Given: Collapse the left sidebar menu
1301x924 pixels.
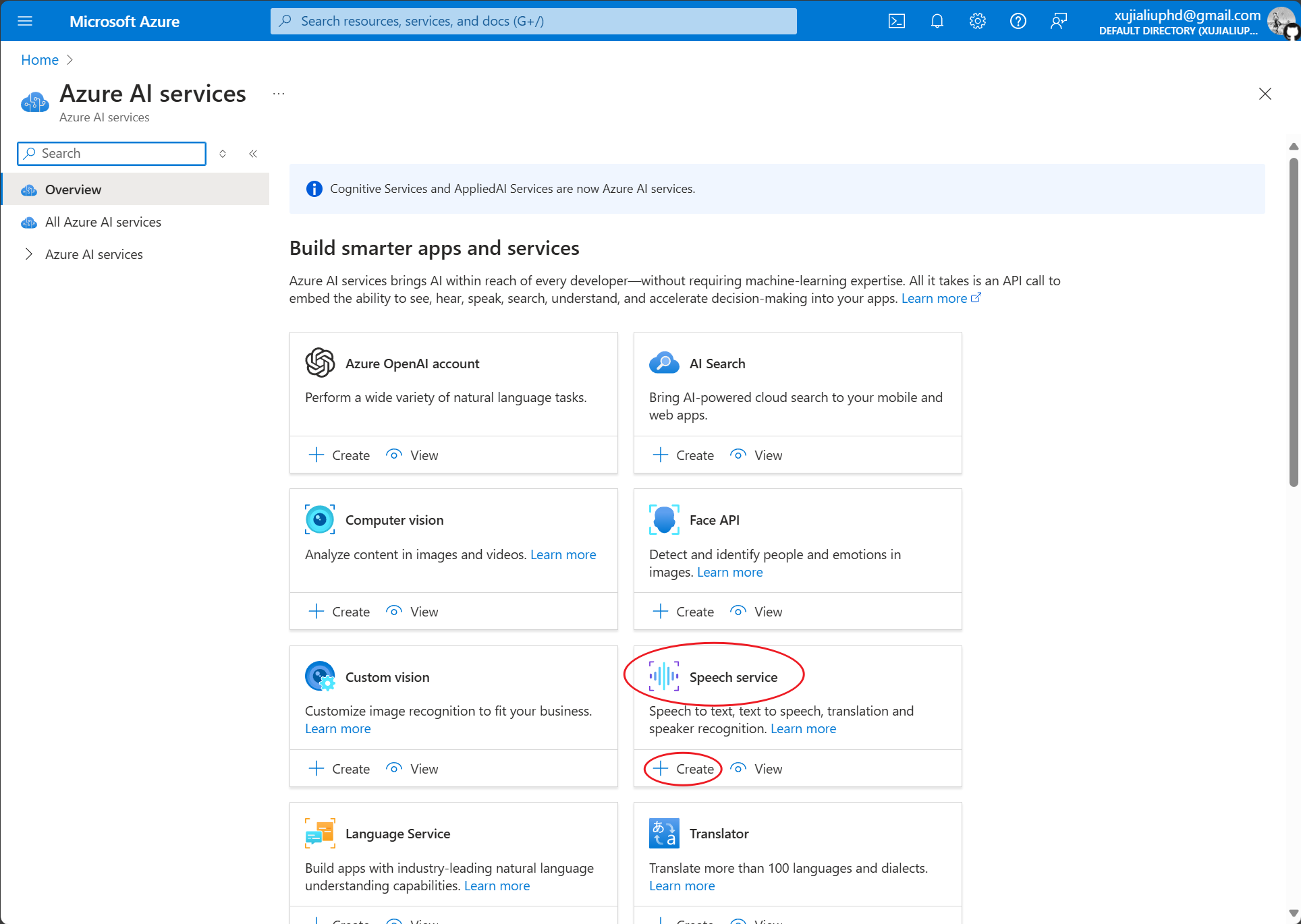Looking at the screenshot, I should point(253,154).
